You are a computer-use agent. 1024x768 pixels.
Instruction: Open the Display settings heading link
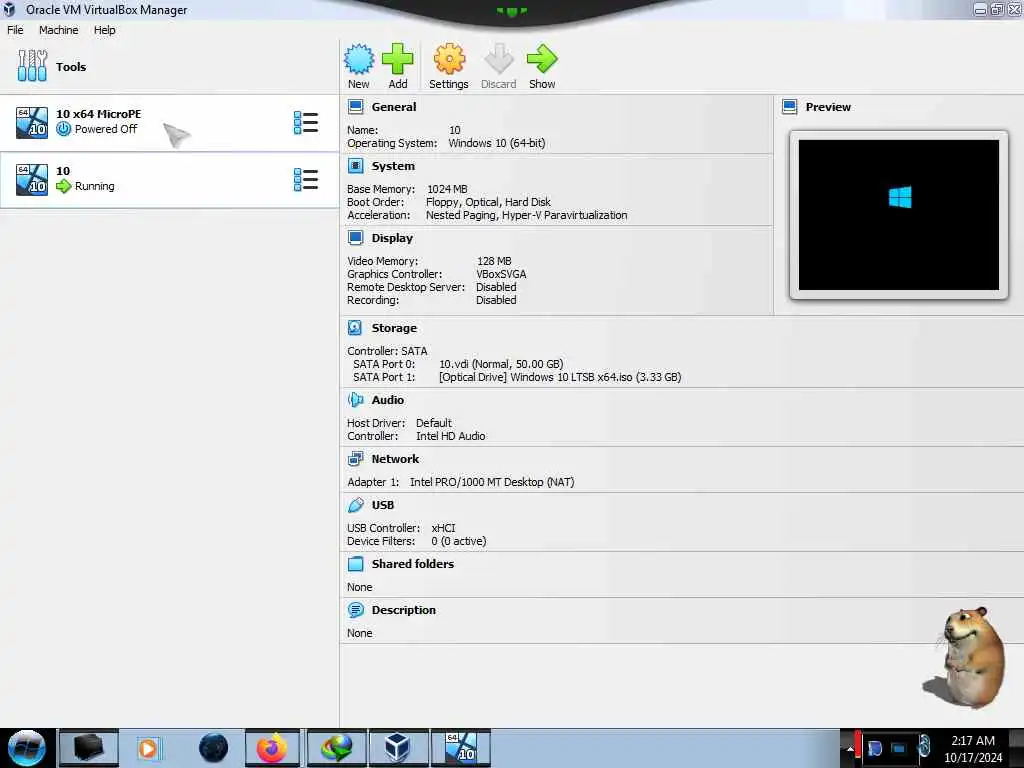[392, 238]
